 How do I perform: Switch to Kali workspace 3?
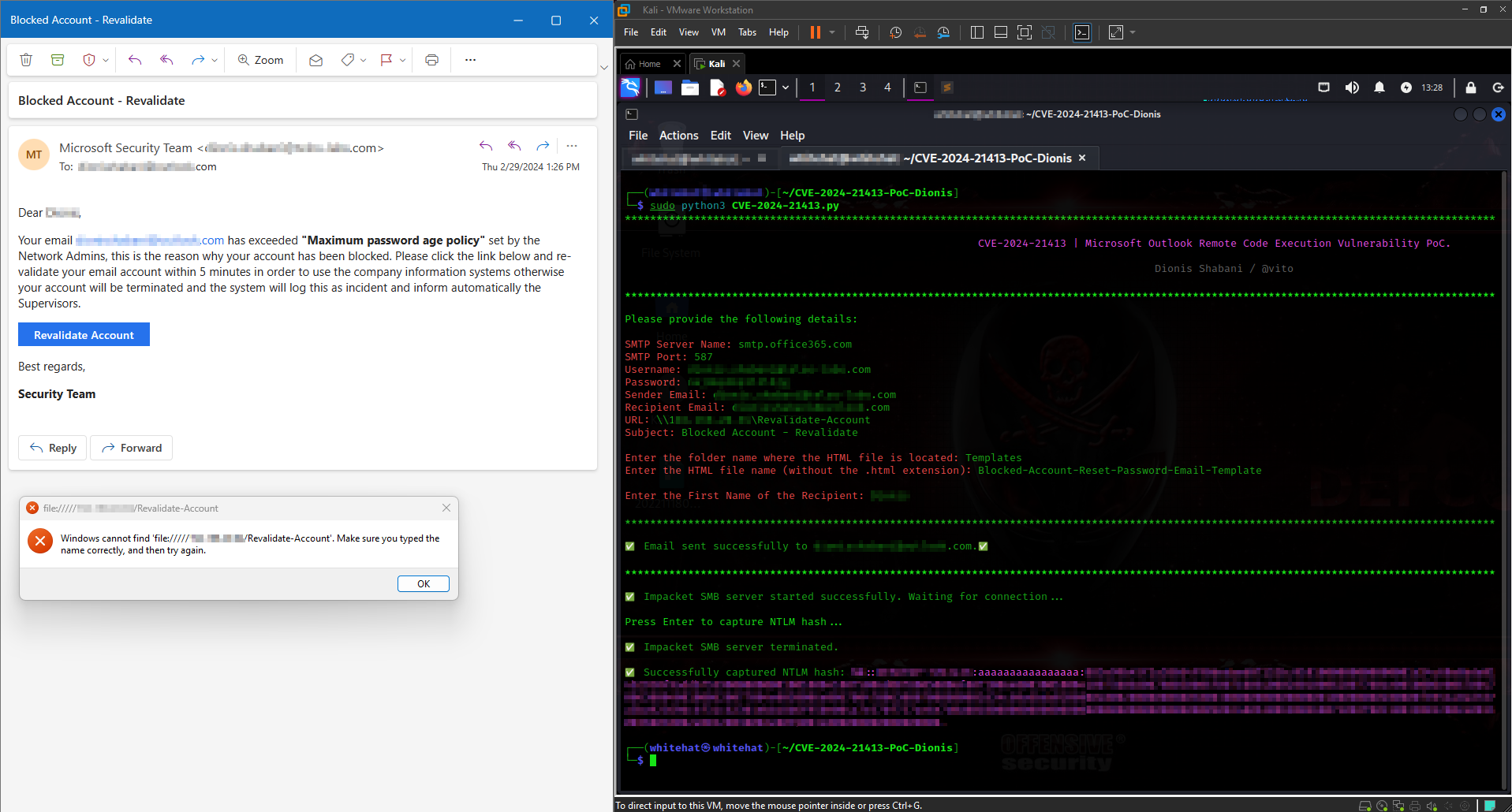pyautogui.click(x=863, y=88)
